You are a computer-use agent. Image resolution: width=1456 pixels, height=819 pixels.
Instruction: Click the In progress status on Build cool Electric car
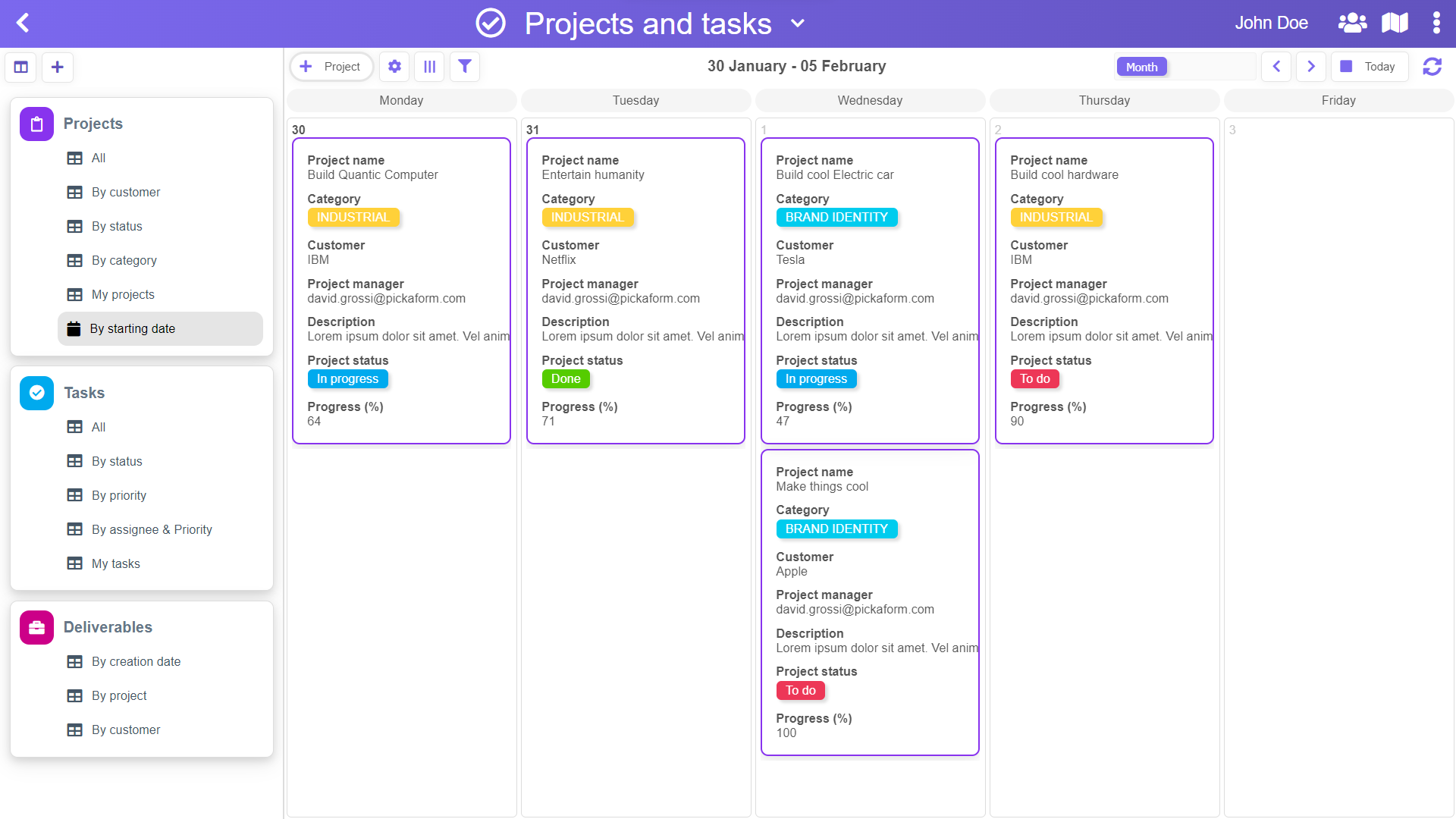pos(816,378)
